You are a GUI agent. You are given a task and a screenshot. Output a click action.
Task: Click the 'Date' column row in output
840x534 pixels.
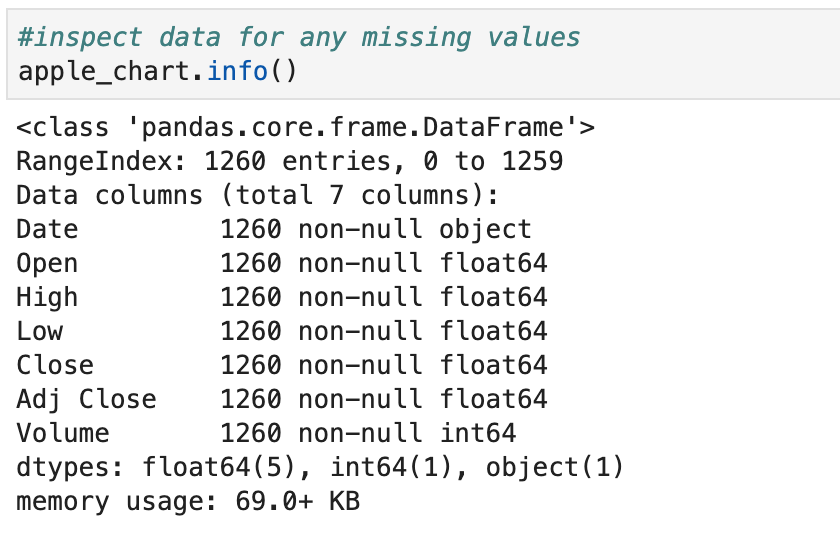(274, 230)
